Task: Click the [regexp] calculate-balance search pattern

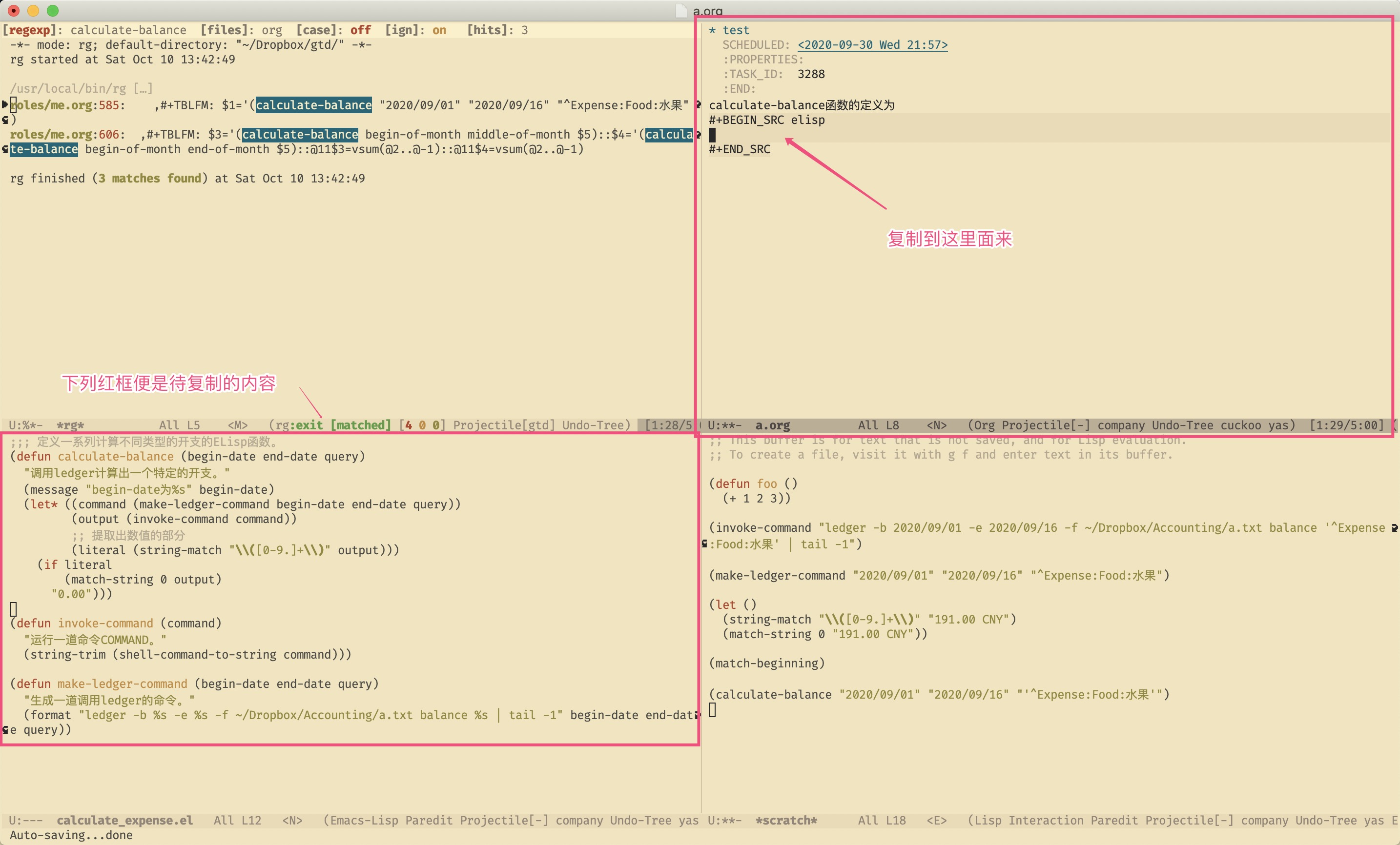Action: [x=128, y=30]
